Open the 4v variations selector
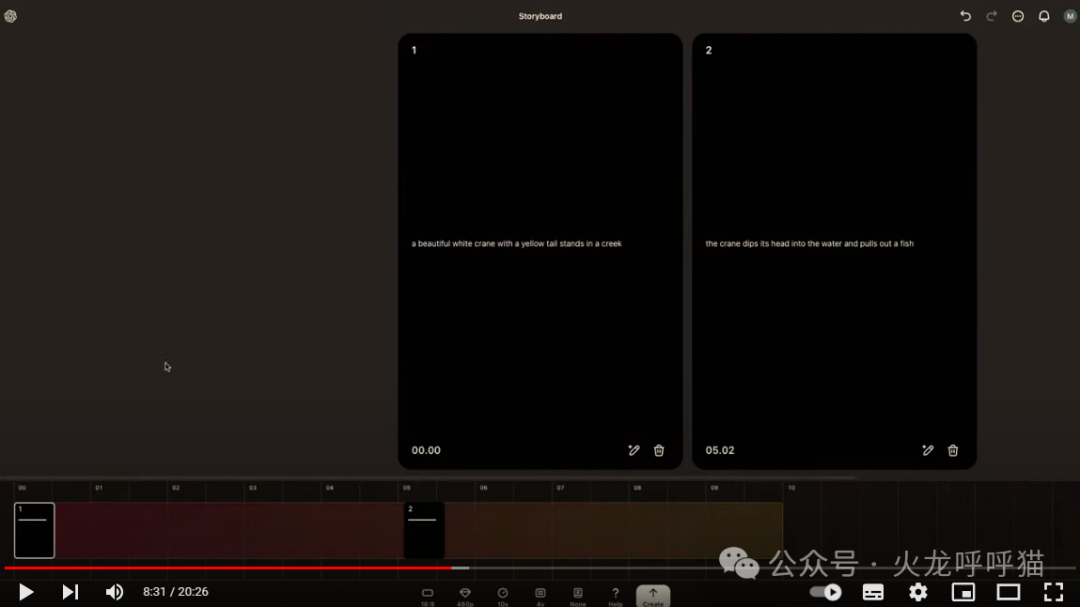This screenshot has width=1080, height=607. point(540,596)
